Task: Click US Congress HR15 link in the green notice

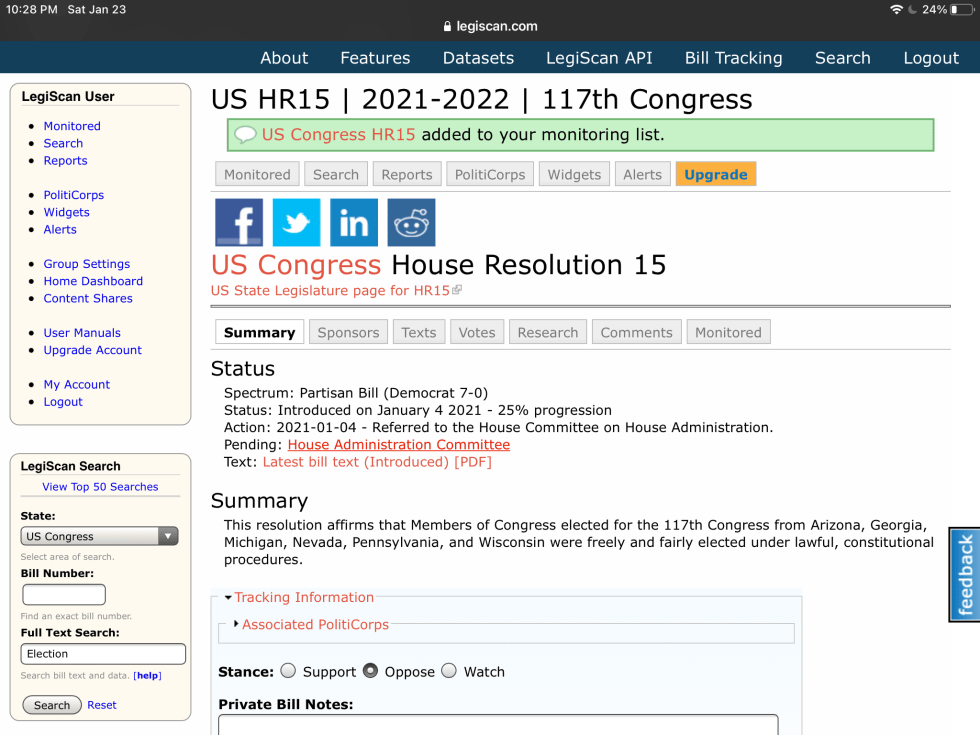Action: coord(338,134)
